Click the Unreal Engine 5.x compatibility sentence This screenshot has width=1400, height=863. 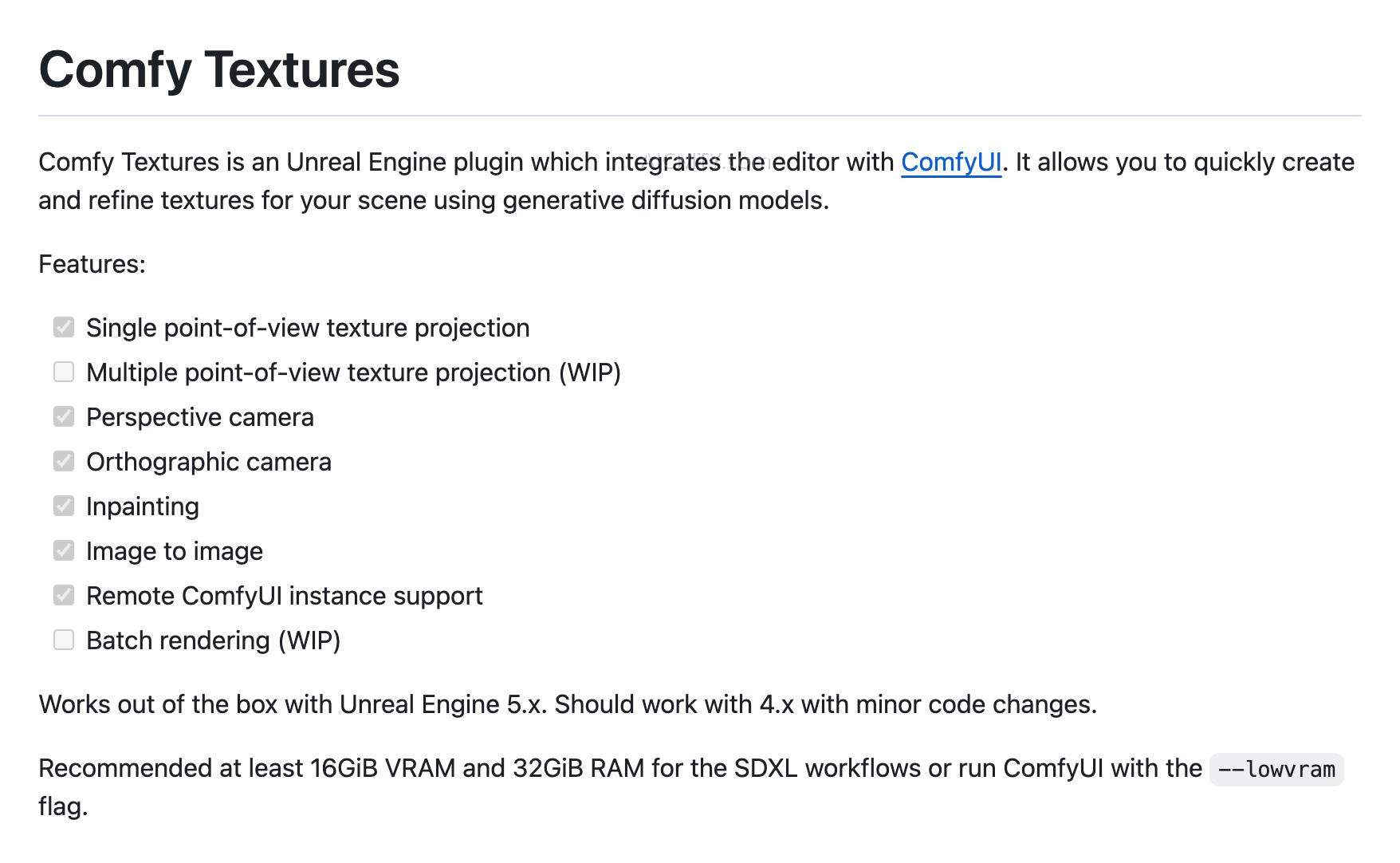click(568, 704)
